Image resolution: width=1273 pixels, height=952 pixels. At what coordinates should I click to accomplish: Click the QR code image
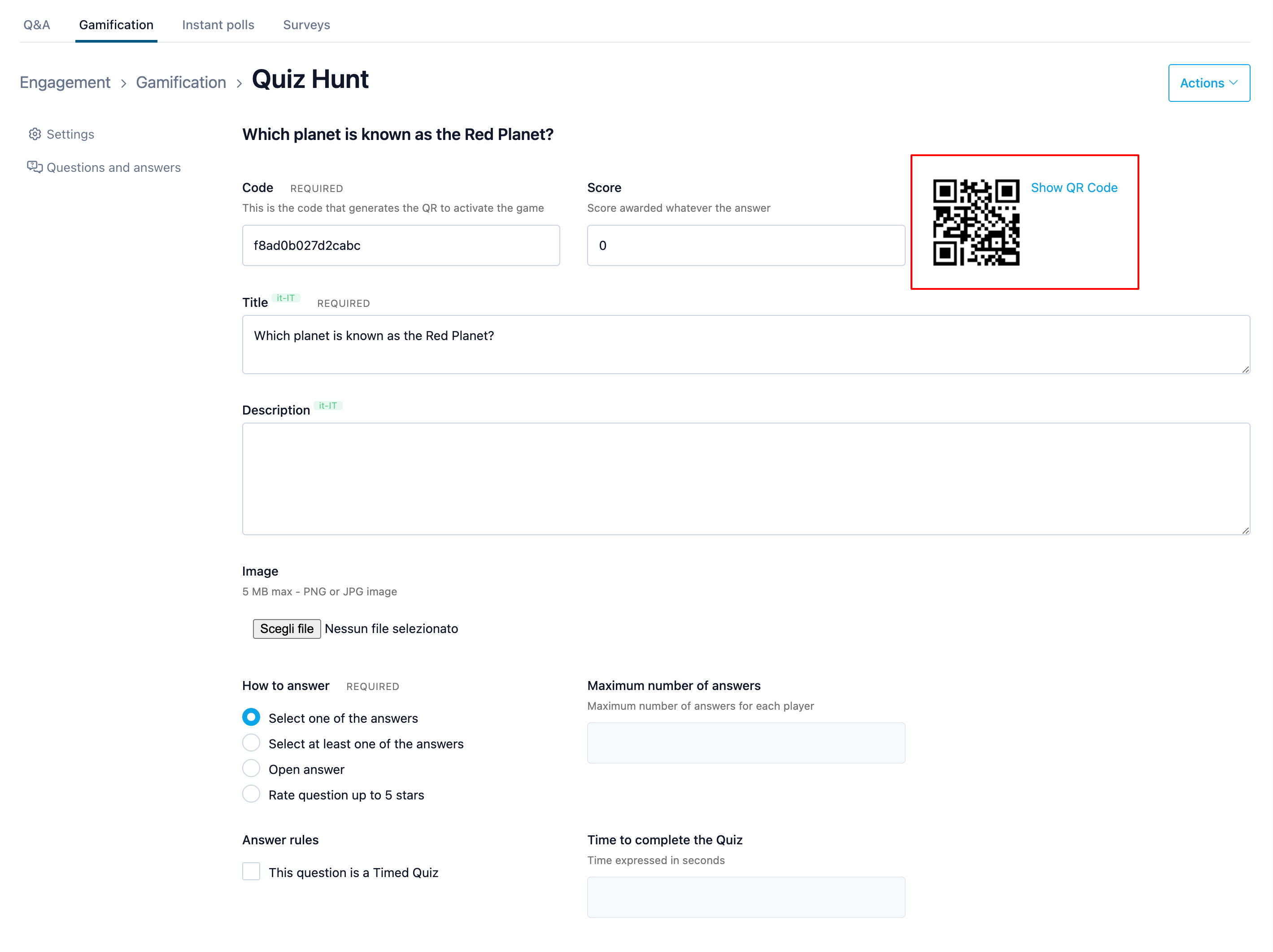click(x=976, y=222)
